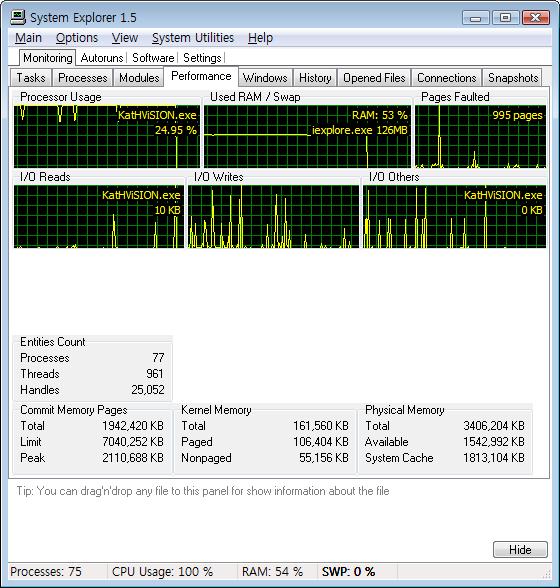Click Physical Memory Available 1542,992 KB
The height and width of the screenshot is (588, 560).
point(494,442)
